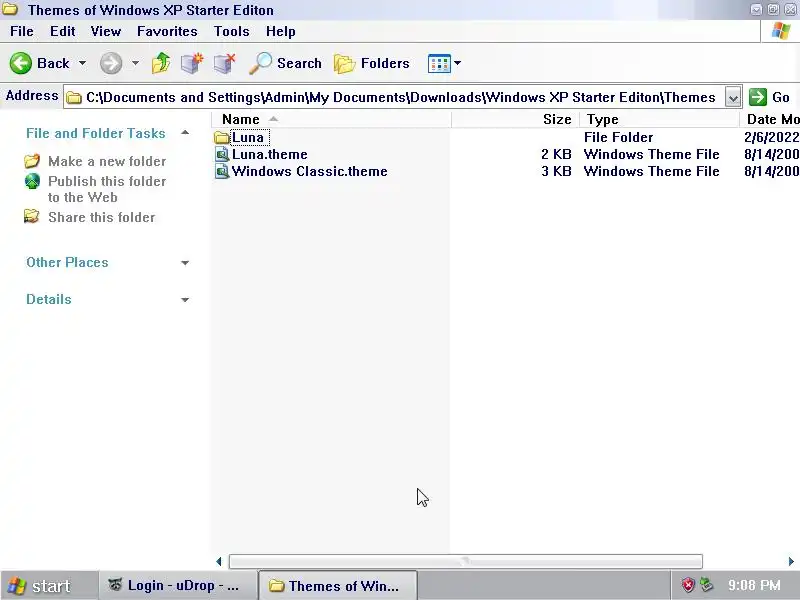Click the green Go button
This screenshot has width=800, height=600.
769,97
